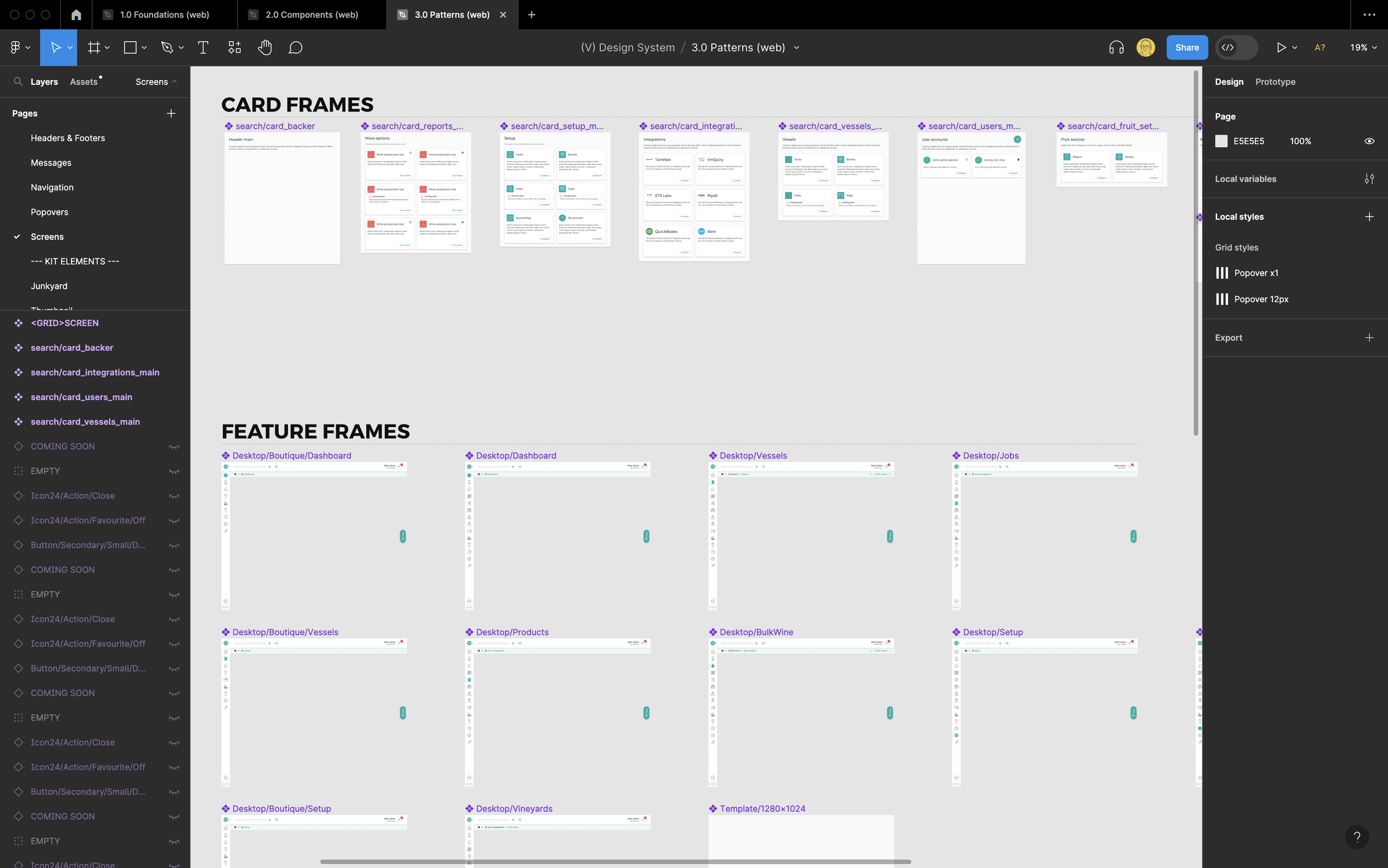Select the Frame tool
Image resolution: width=1388 pixels, height=868 pixels.
[x=94, y=48]
